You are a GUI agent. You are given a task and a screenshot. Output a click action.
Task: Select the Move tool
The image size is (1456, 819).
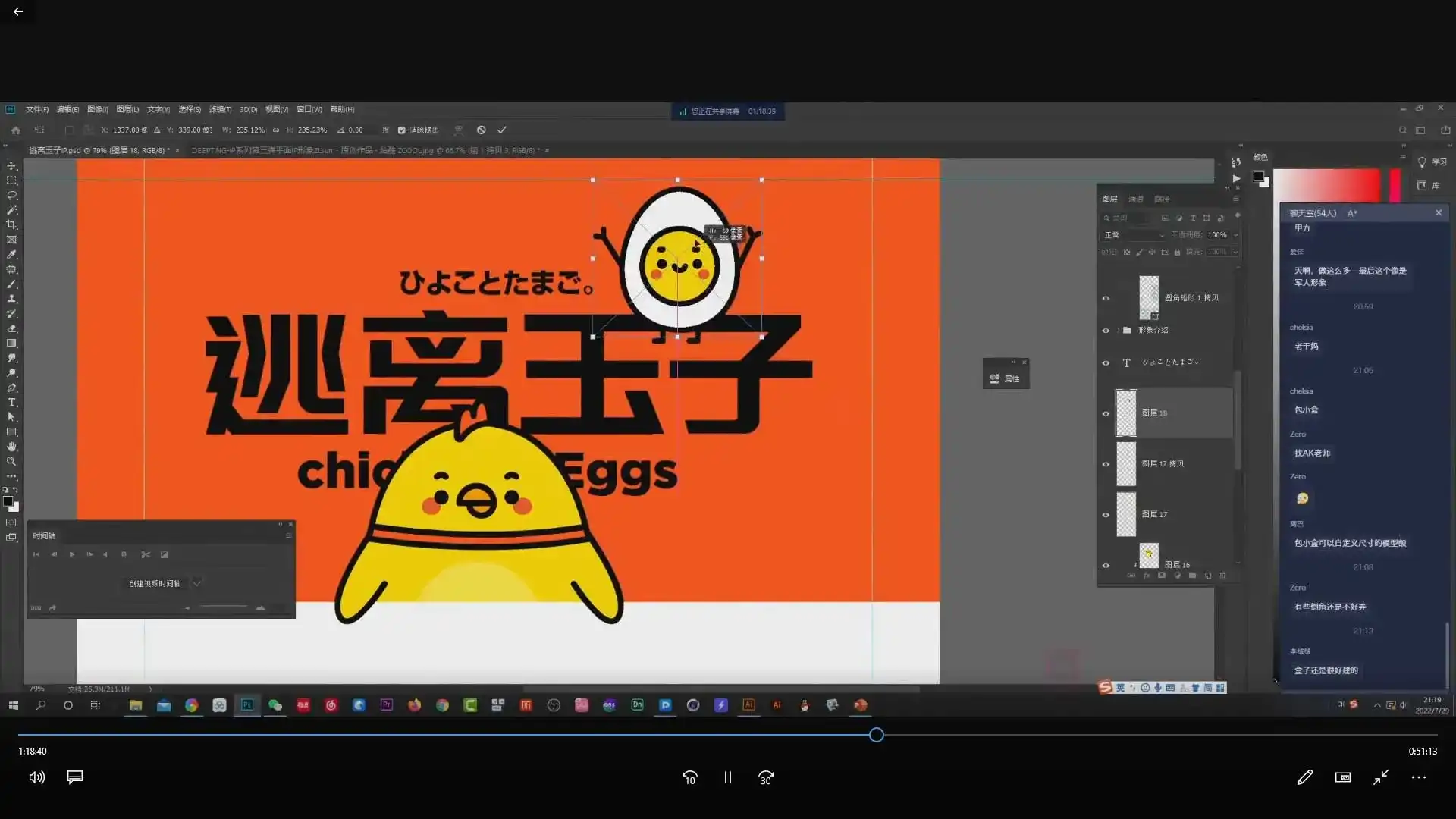coord(11,165)
